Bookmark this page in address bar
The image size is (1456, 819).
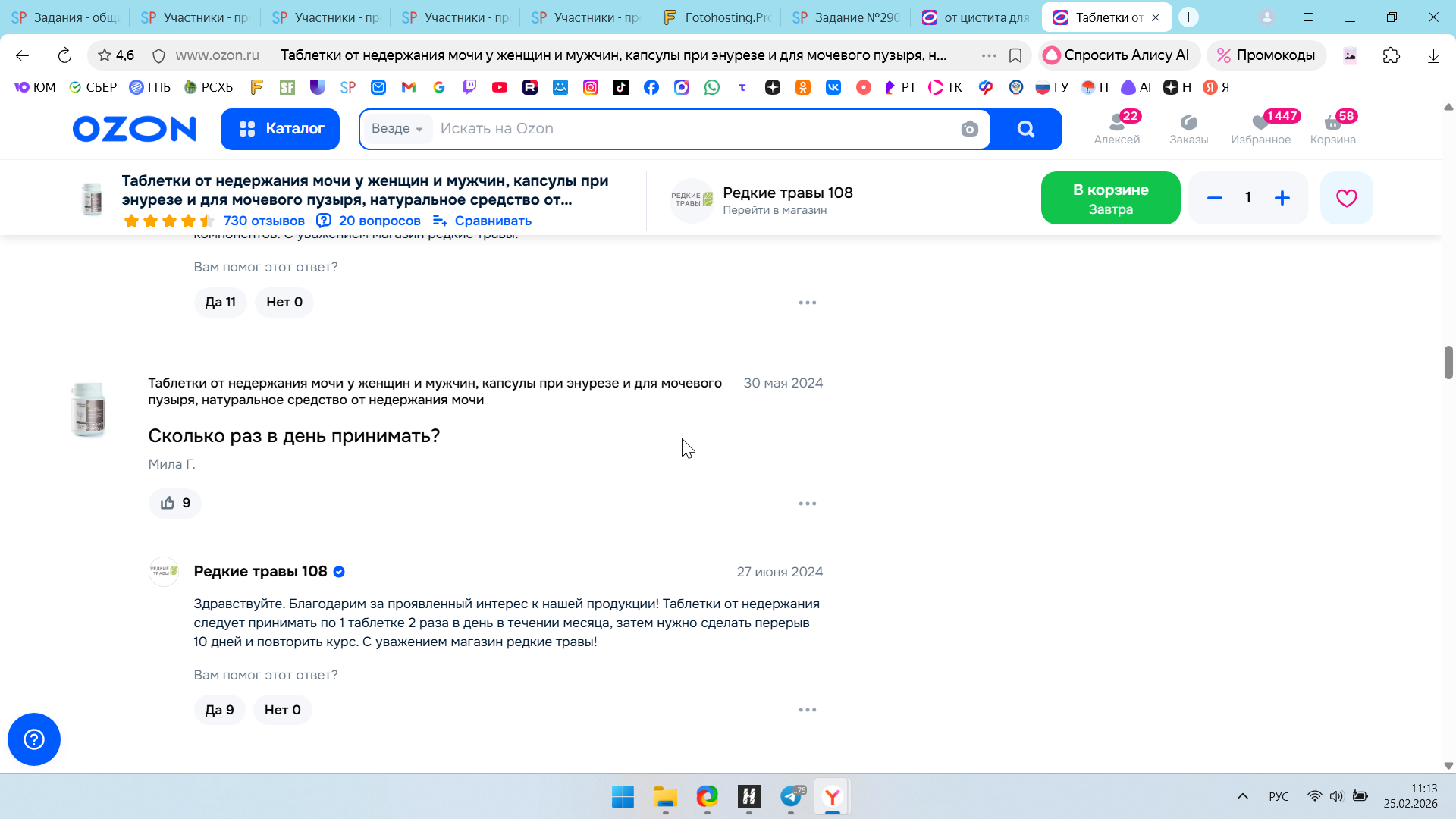tap(1015, 55)
